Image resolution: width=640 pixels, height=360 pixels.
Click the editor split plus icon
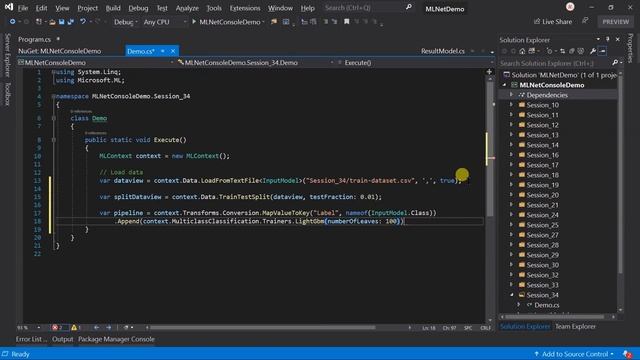point(489,72)
